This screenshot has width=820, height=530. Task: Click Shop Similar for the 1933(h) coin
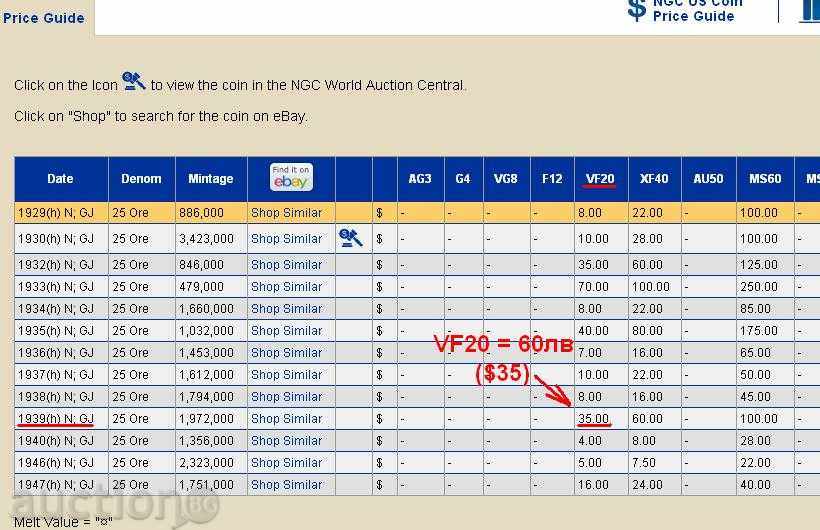[286, 287]
